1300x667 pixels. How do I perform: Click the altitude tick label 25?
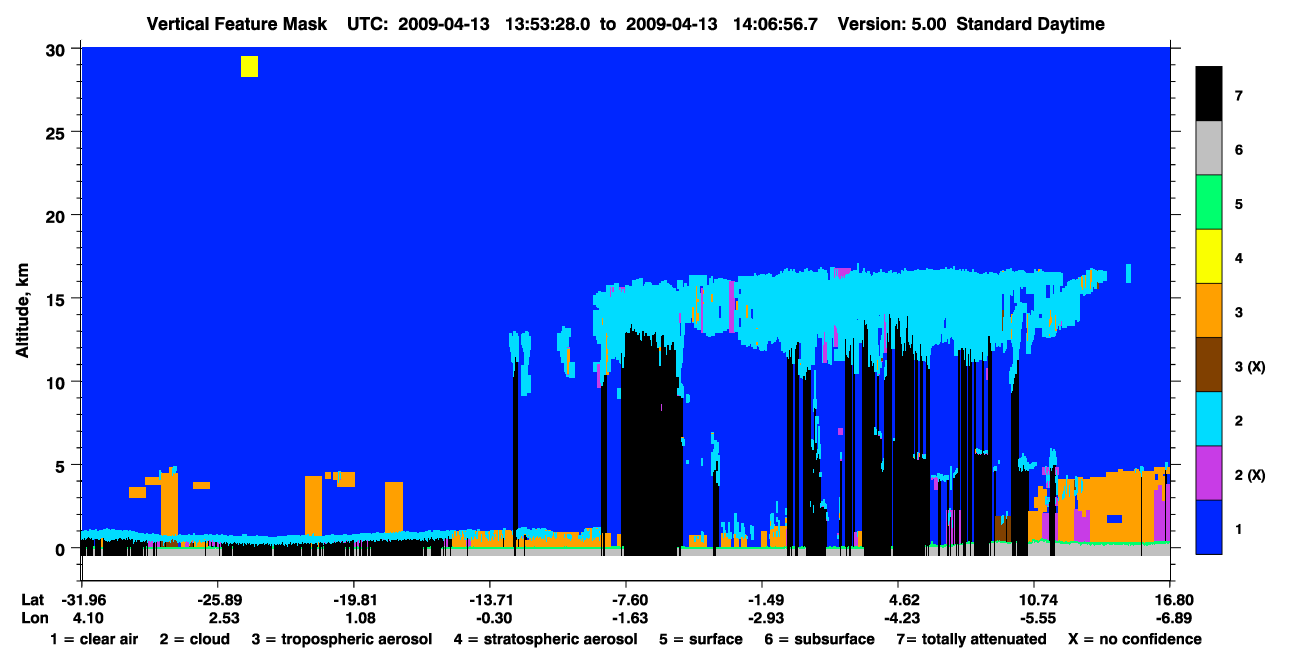57,132
